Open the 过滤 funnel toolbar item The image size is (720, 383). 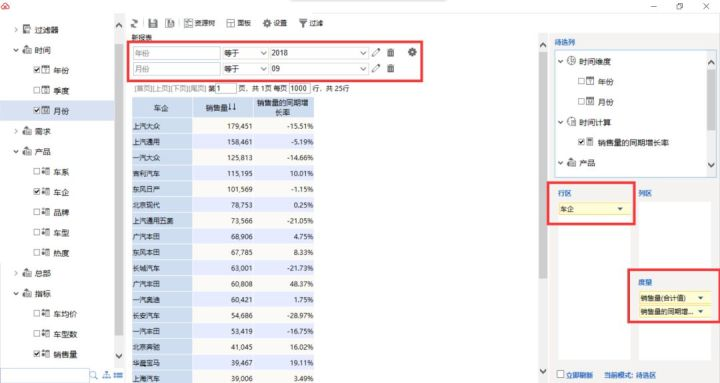click(311, 23)
